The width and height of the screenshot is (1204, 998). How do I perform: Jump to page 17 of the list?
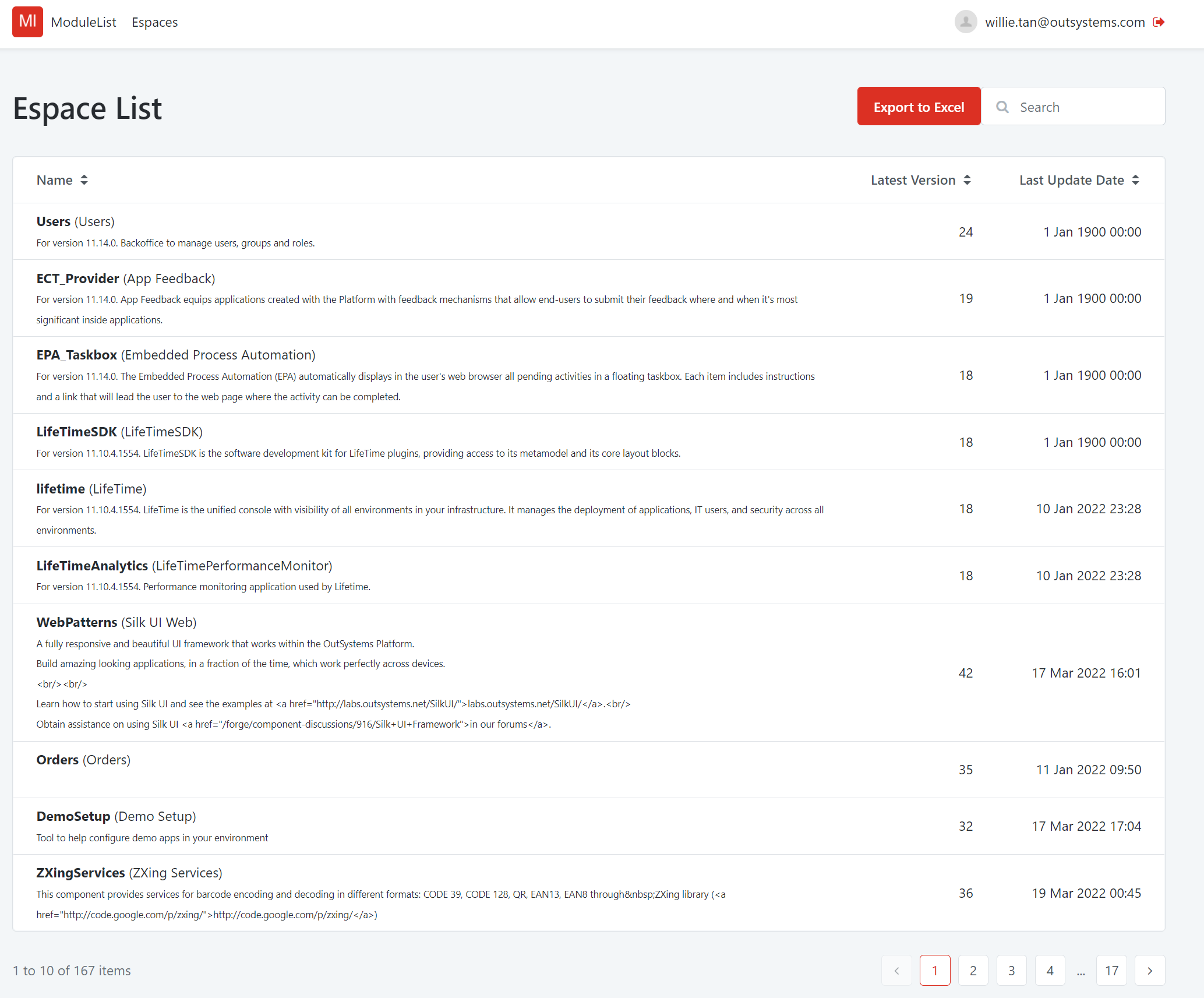[1111, 970]
